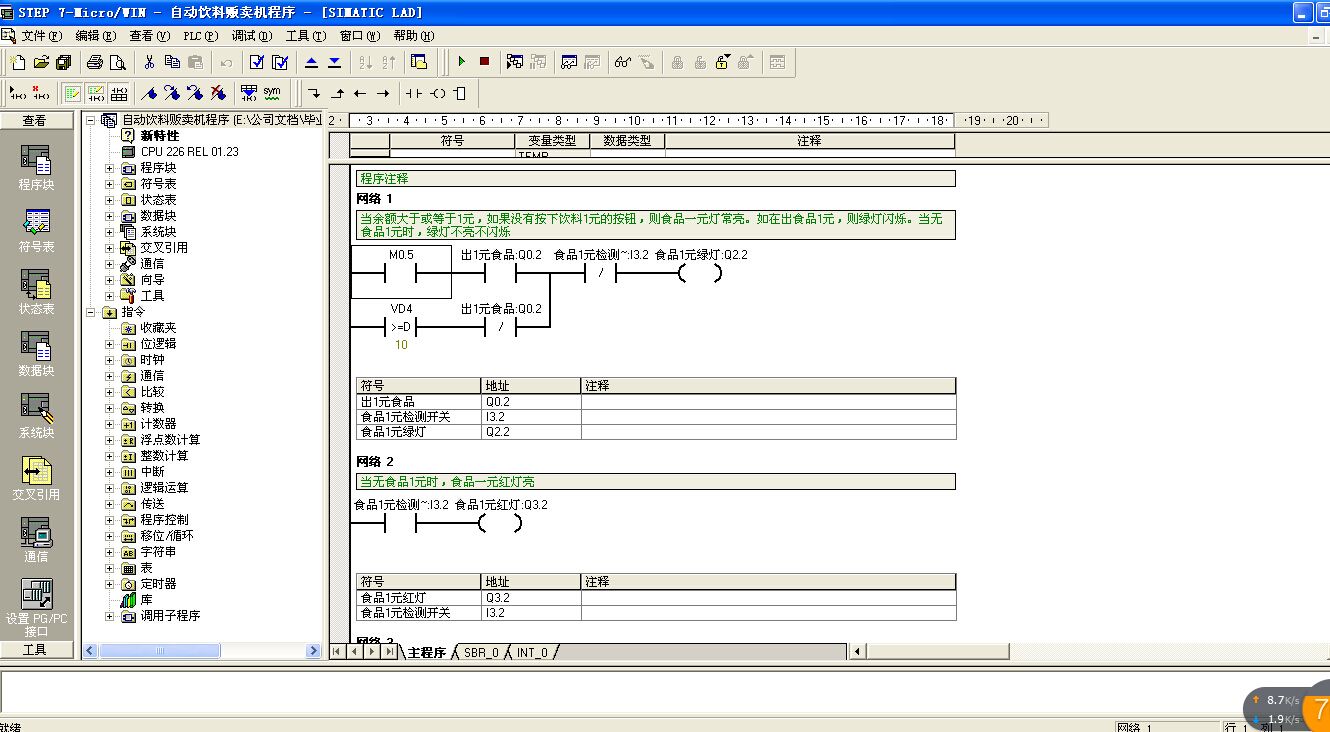The image size is (1330, 732).
Task: Click the insert box icon
Action: (460, 93)
